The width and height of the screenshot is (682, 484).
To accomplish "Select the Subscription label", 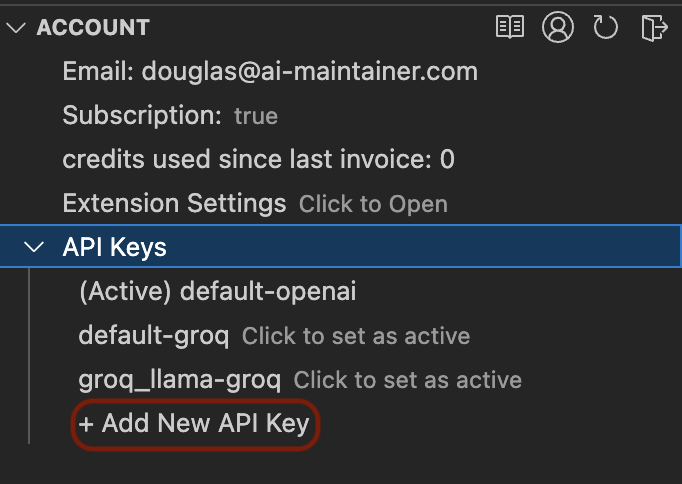I will pyautogui.click(x=142, y=116).
